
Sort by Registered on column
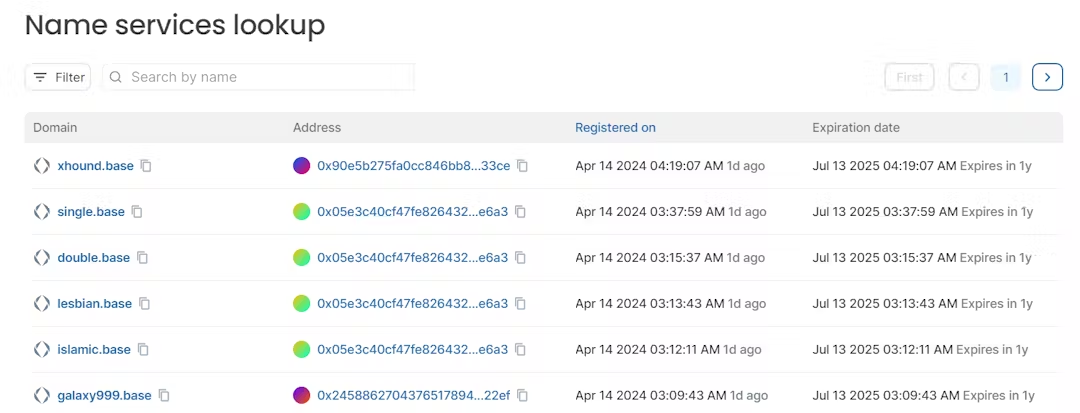coord(615,127)
